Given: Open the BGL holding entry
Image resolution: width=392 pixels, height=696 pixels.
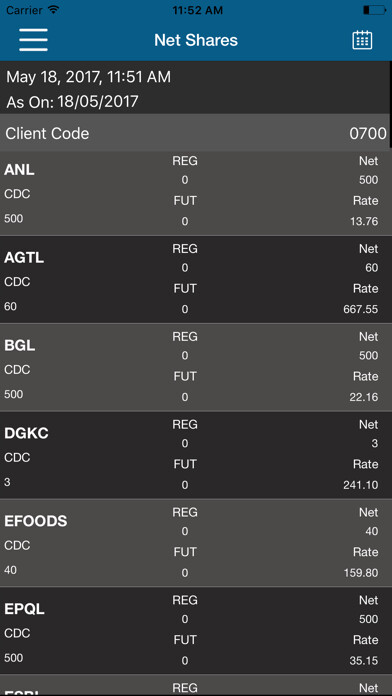Looking at the screenshot, I should (196, 368).
